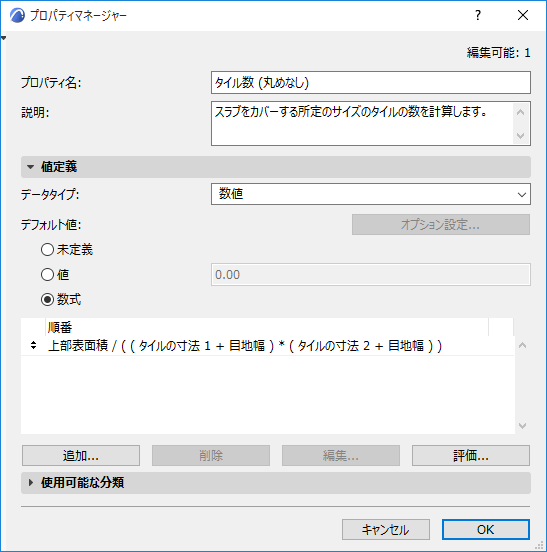Select the 数式 radio button

[48, 300]
